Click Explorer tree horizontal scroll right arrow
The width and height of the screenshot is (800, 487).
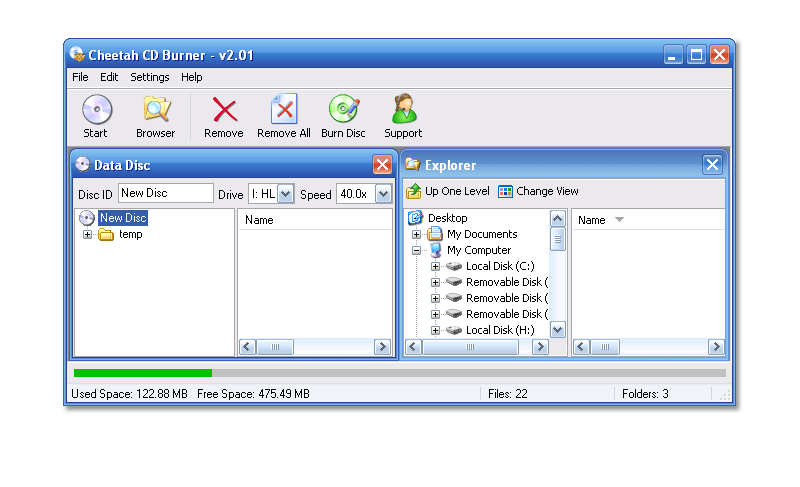tap(540, 347)
